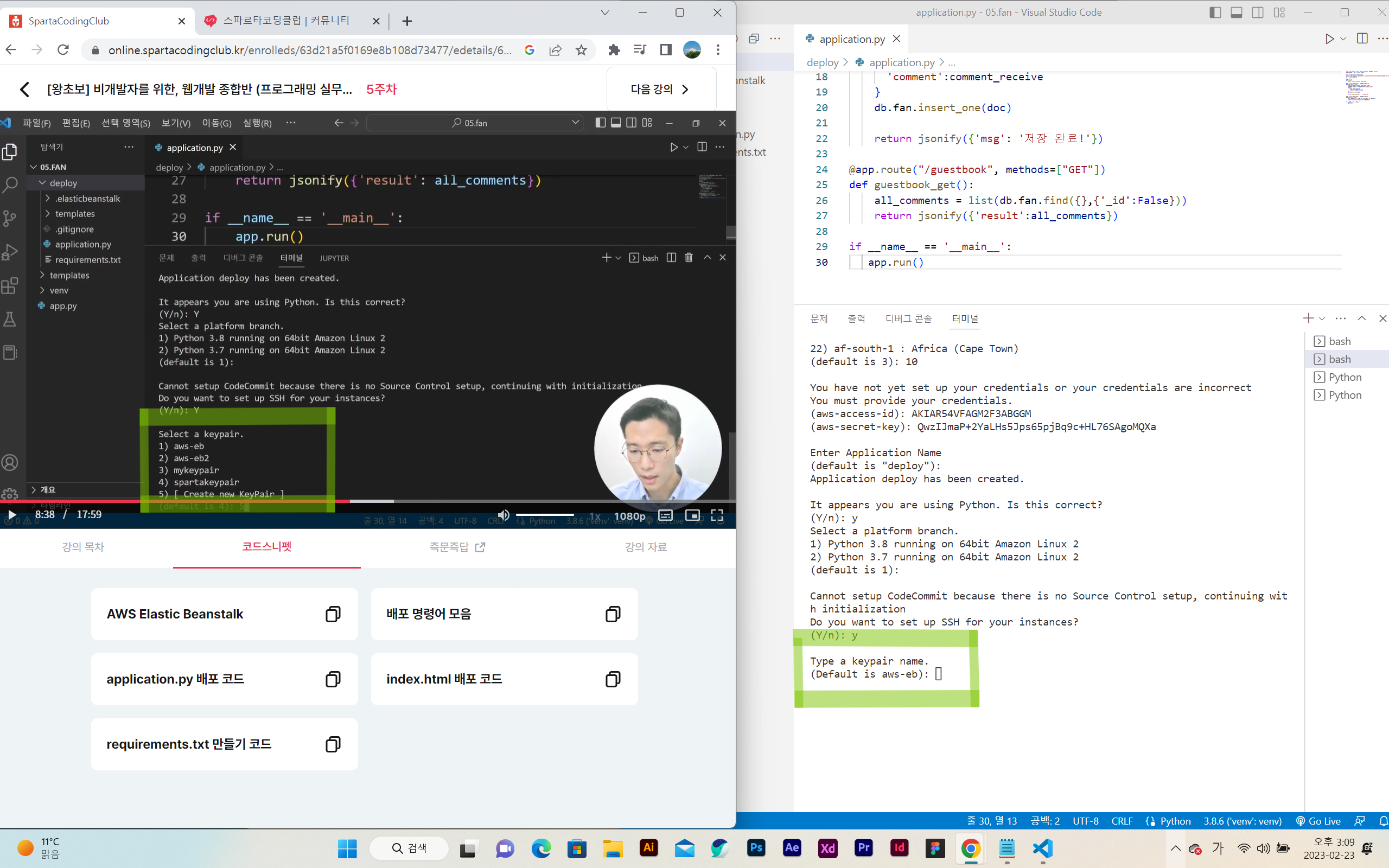
Task: Open the 즉문즉답 link
Action: click(x=457, y=547)
